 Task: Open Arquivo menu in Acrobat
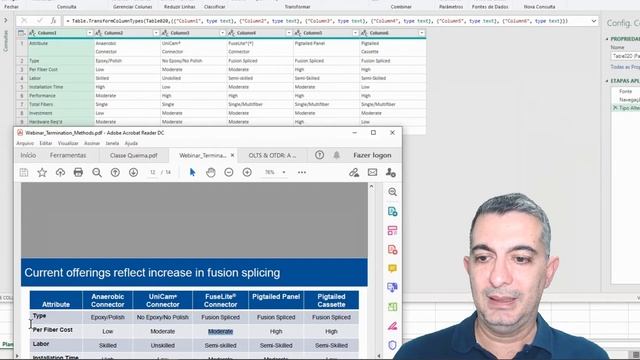point(25,143)
